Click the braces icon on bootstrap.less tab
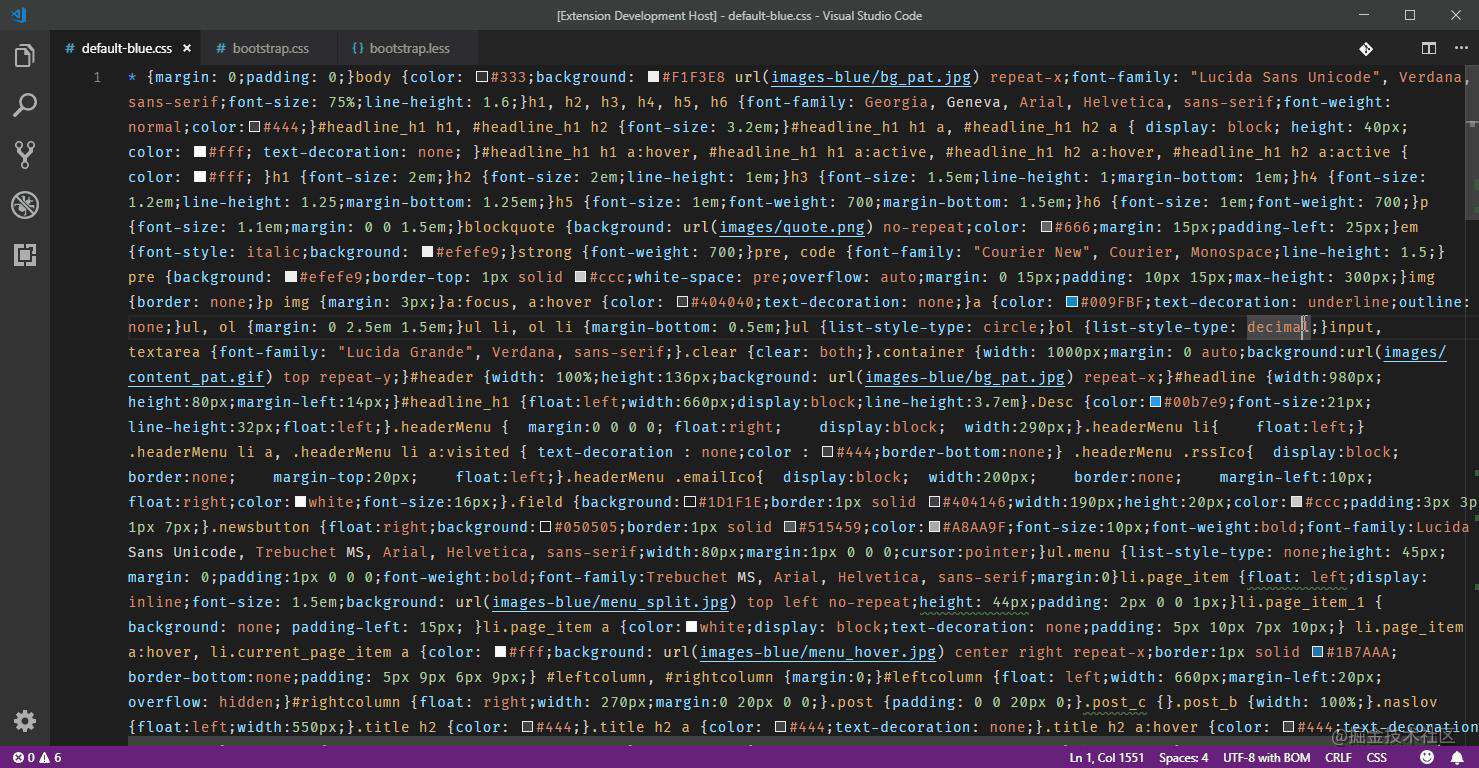The width and height of the screenshot is (1479, 768). click(x=358, y=48)
